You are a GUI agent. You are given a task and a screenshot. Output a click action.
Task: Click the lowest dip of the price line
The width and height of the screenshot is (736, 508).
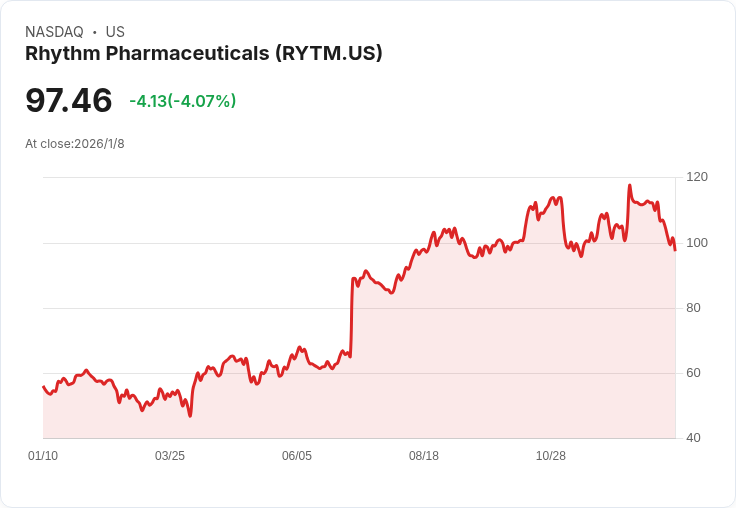(x=189, y=415)
